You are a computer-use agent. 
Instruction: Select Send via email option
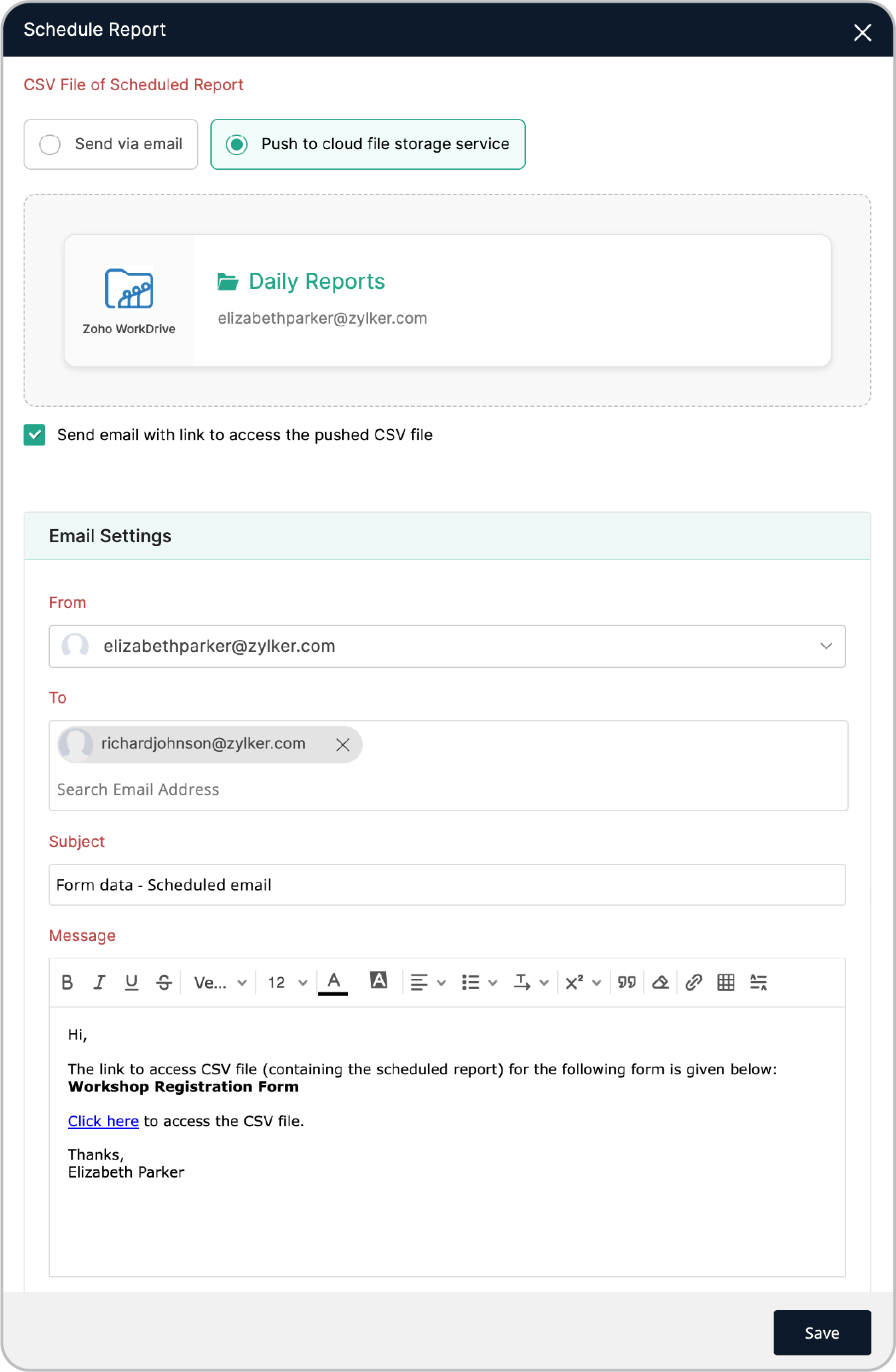point(111,145)
